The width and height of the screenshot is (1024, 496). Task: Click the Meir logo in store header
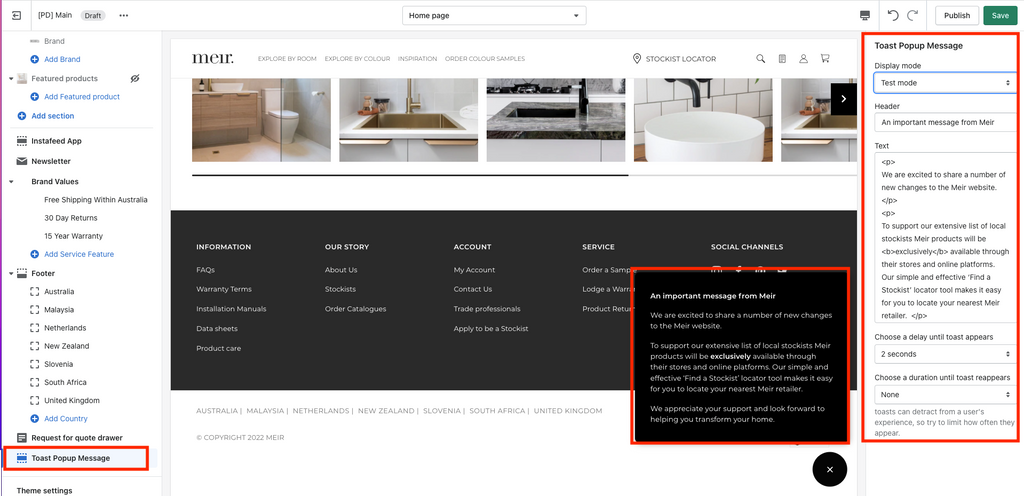coord(213,59)
